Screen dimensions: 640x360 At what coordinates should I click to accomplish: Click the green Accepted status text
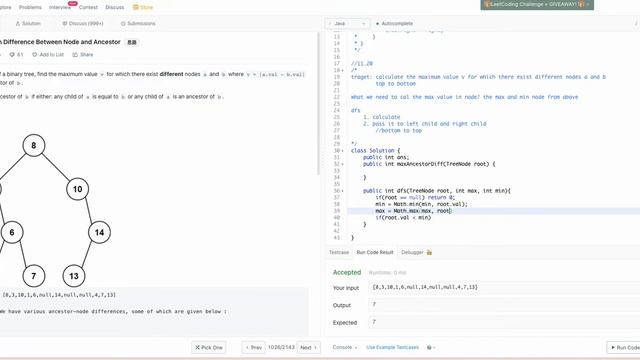click(347, 272)
